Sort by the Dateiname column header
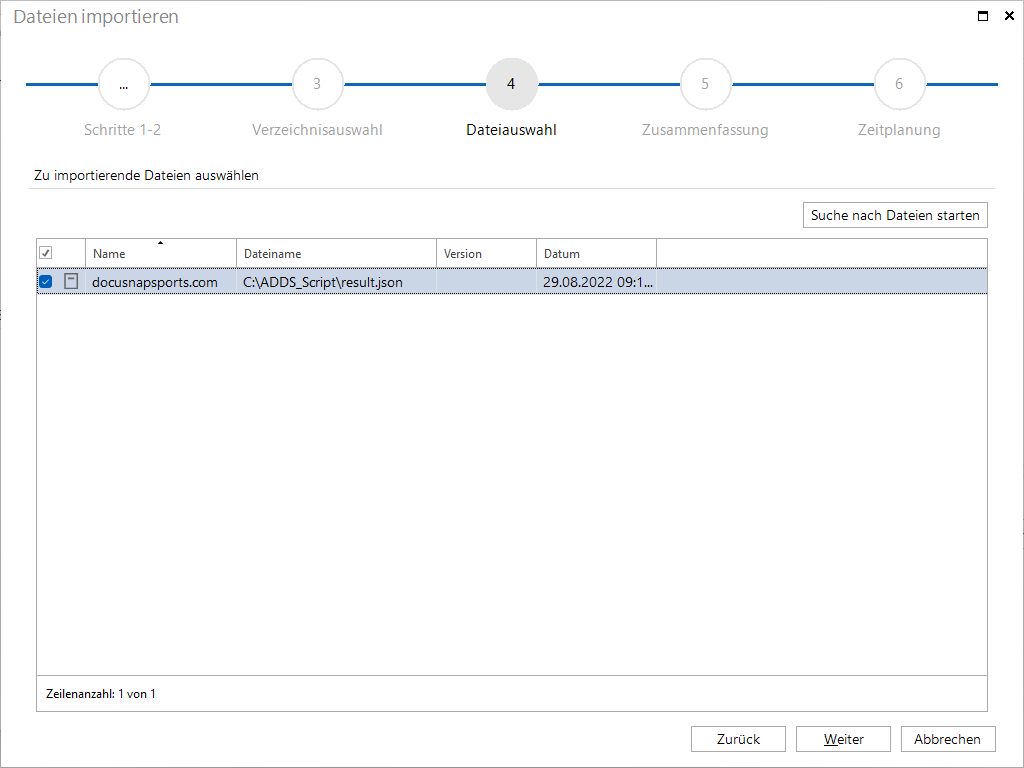 (x=336, y=253)
